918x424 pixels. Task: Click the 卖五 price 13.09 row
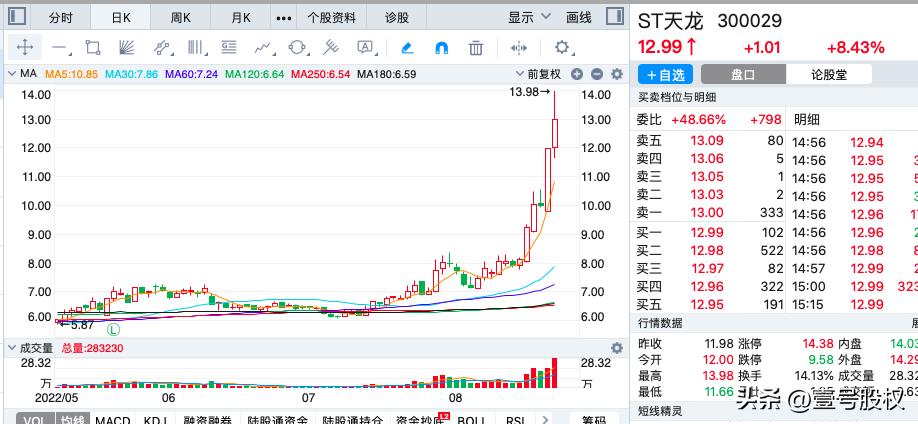click(710, 141)
